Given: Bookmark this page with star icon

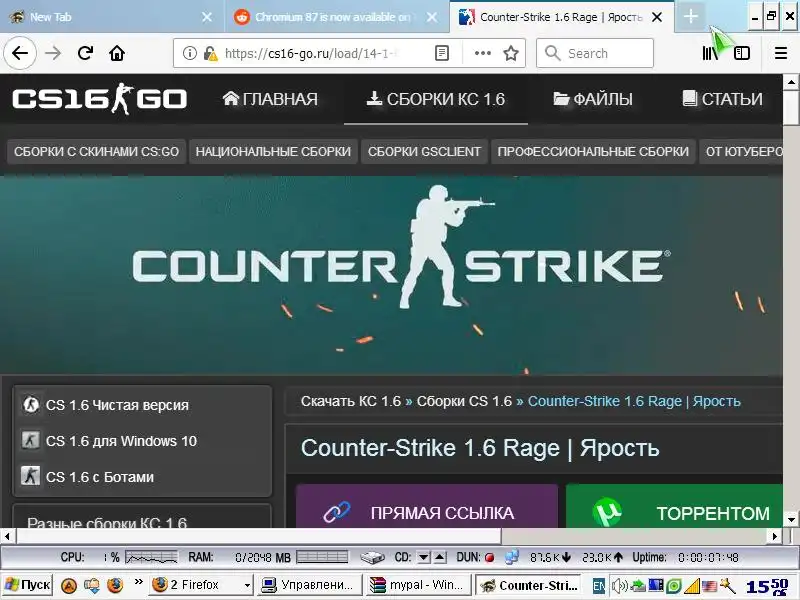Looking at the screenshot, I should coord(511,53).
